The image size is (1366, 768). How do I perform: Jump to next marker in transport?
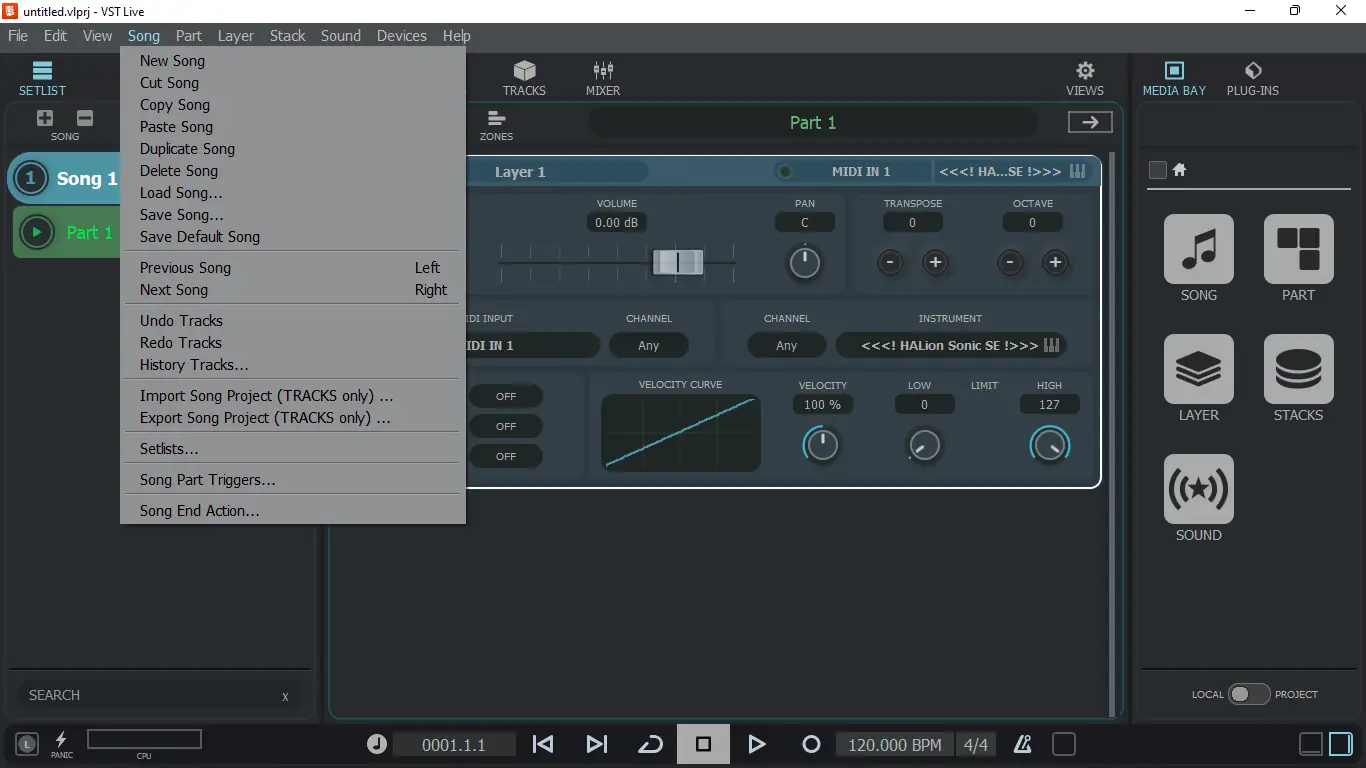[597, 744]
